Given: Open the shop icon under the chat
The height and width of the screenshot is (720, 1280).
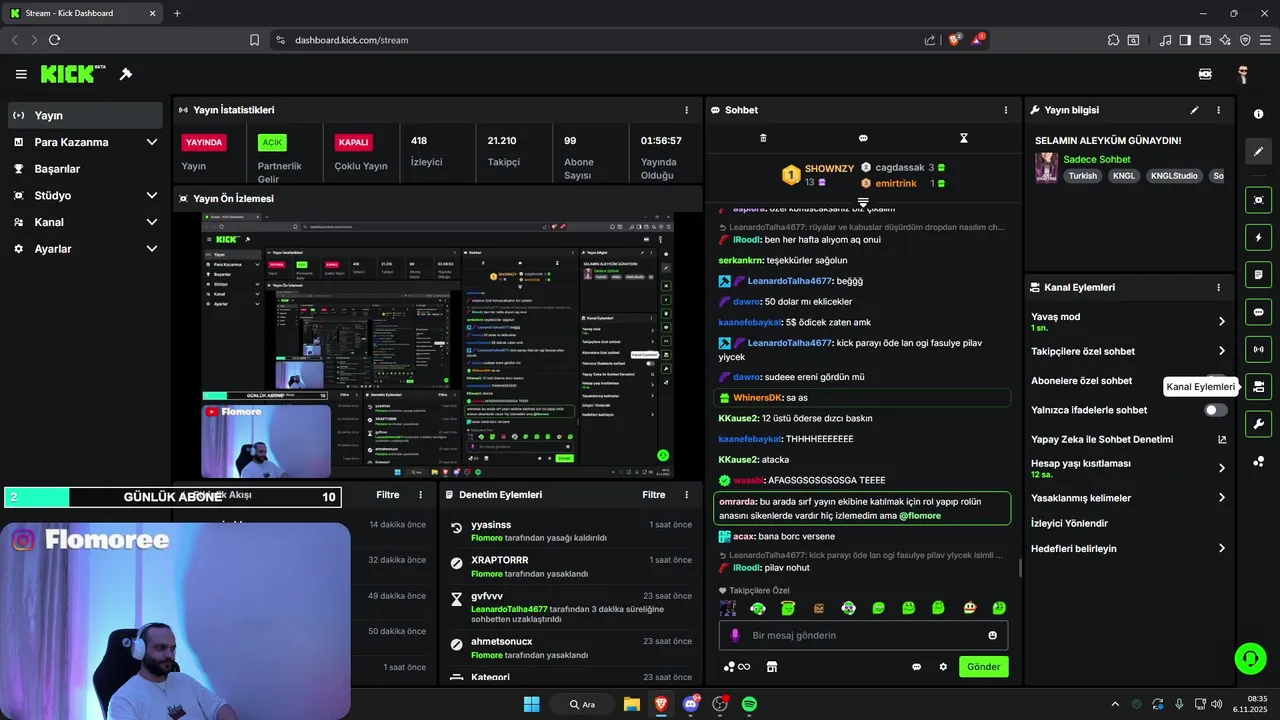Looking at the screenshot, I should (x=771, y=667).
